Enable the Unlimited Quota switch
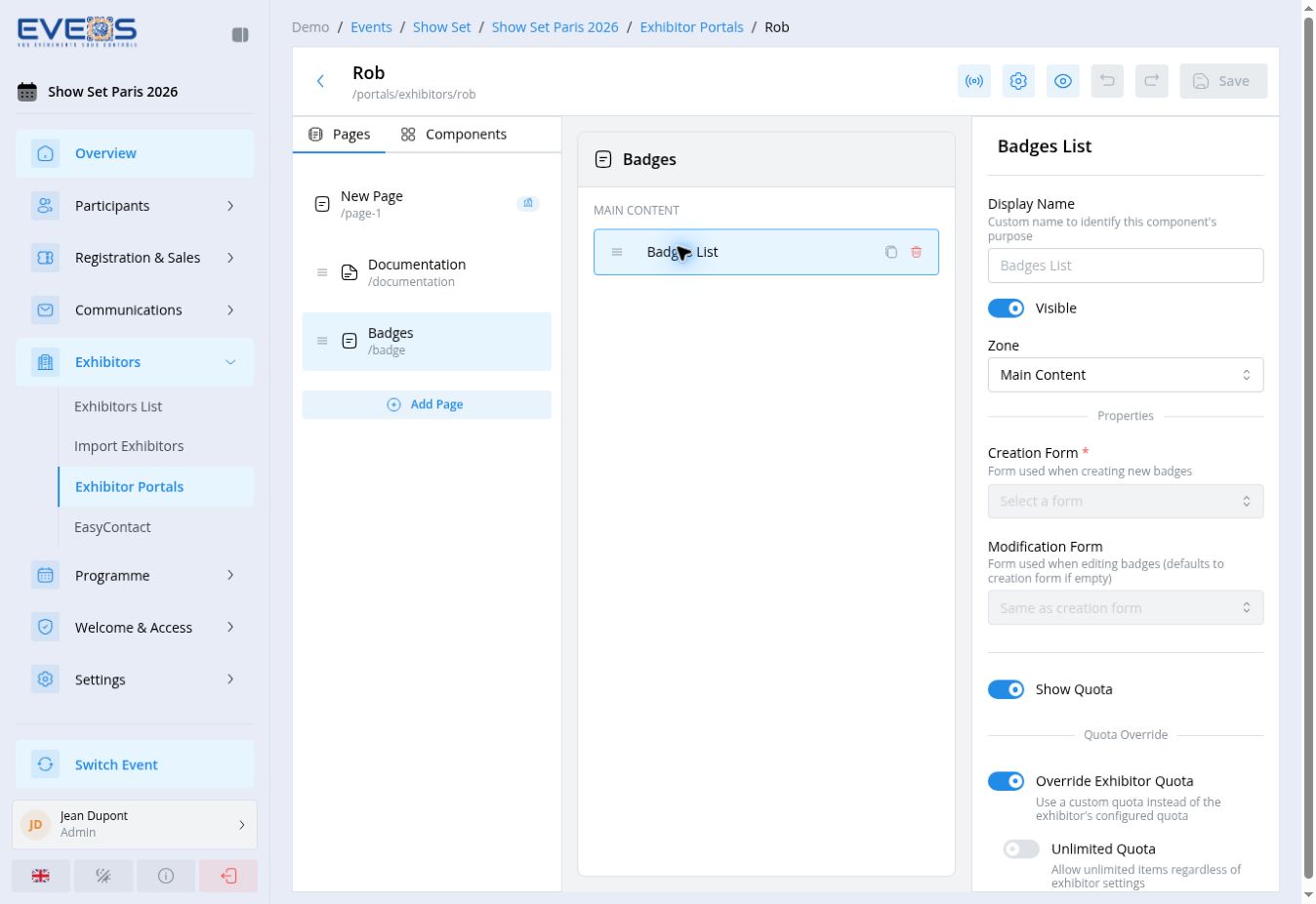The height and width of the screenshot is (904, 1316). point(1022,849)
